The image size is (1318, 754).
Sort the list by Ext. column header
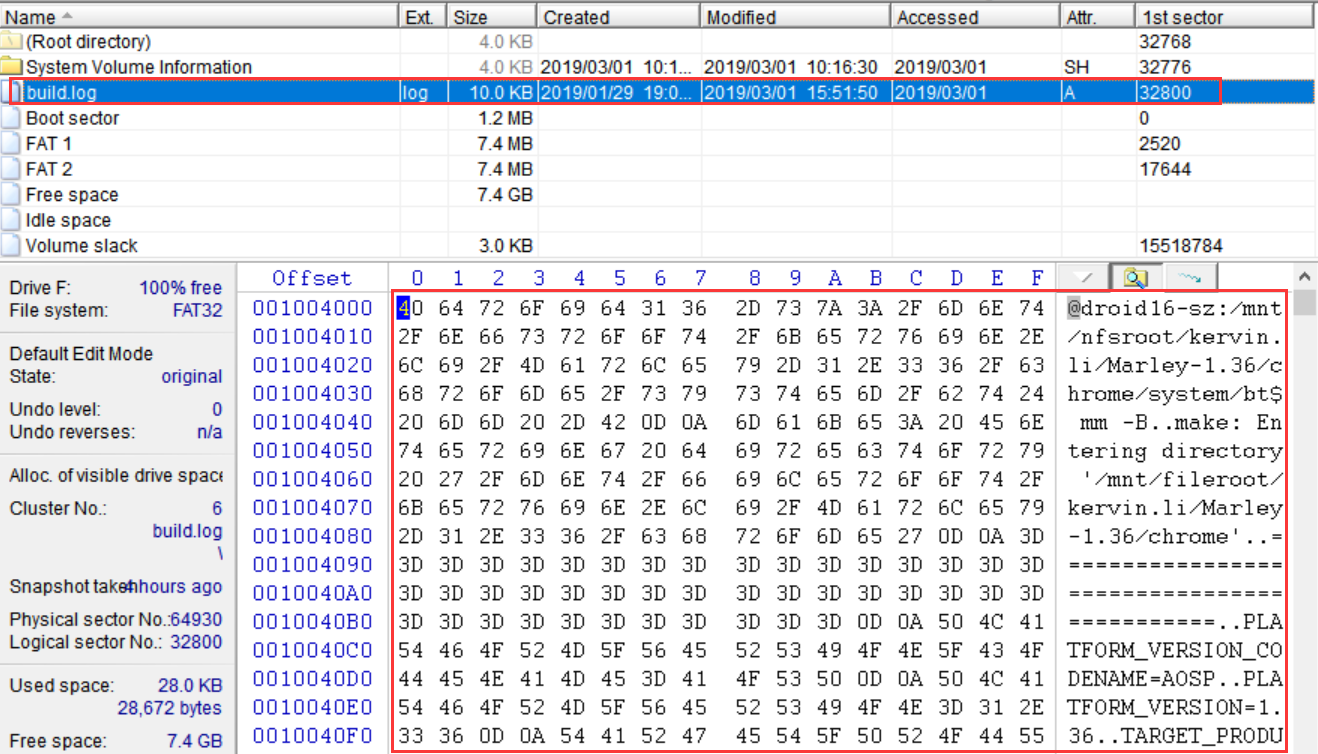pyautogui.click(x=423, y=17)
